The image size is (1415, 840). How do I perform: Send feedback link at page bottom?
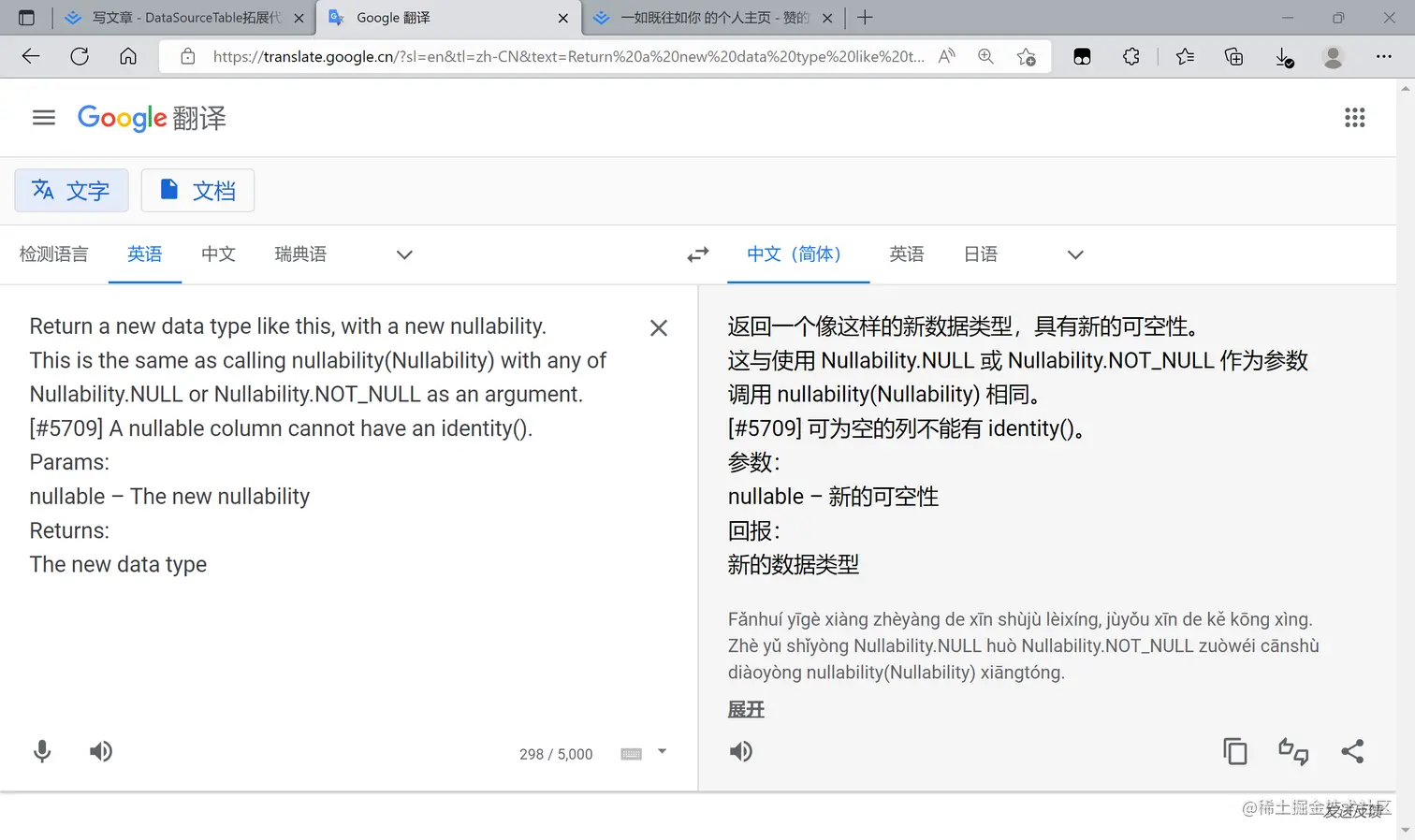pos(1353,811)
